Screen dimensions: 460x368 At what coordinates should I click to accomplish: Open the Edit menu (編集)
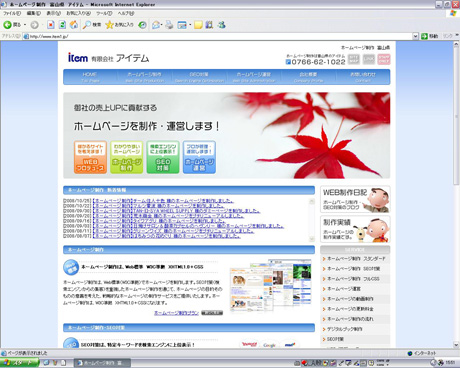tap(33, 13)
